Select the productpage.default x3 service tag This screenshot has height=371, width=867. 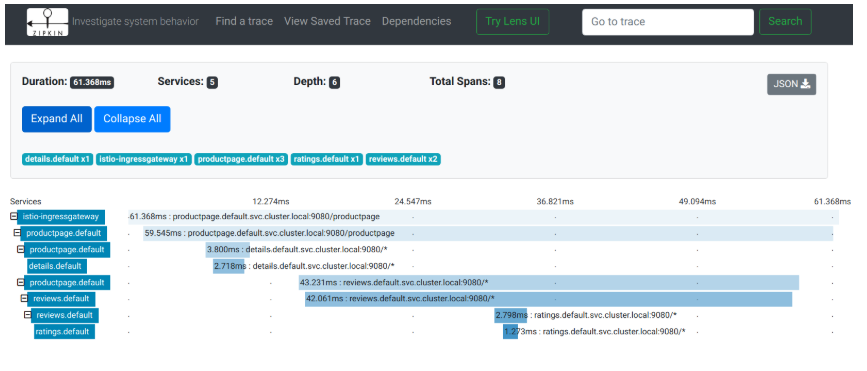tap(241, 159)
